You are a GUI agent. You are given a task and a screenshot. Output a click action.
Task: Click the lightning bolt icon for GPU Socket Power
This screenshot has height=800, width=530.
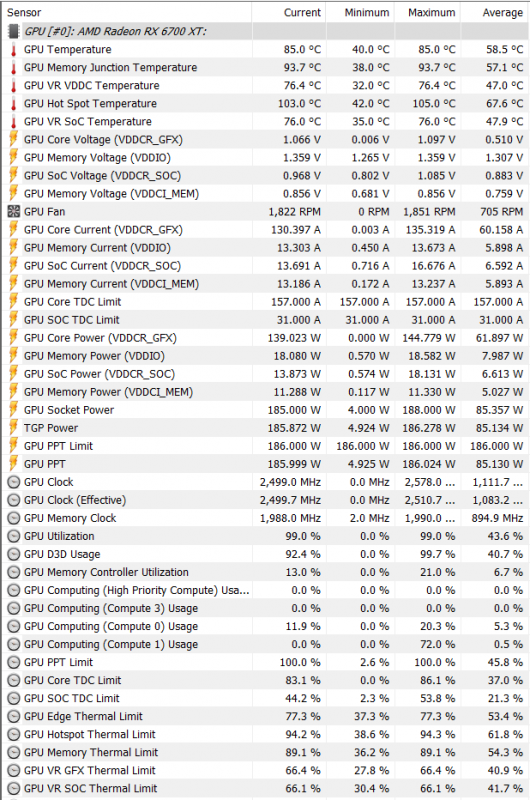[14, 410]
